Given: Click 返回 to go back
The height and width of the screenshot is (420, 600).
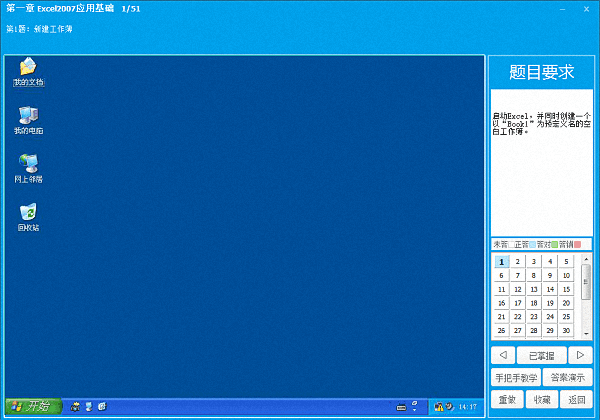Looking at the screenshot, I should (x=576, y=400).
